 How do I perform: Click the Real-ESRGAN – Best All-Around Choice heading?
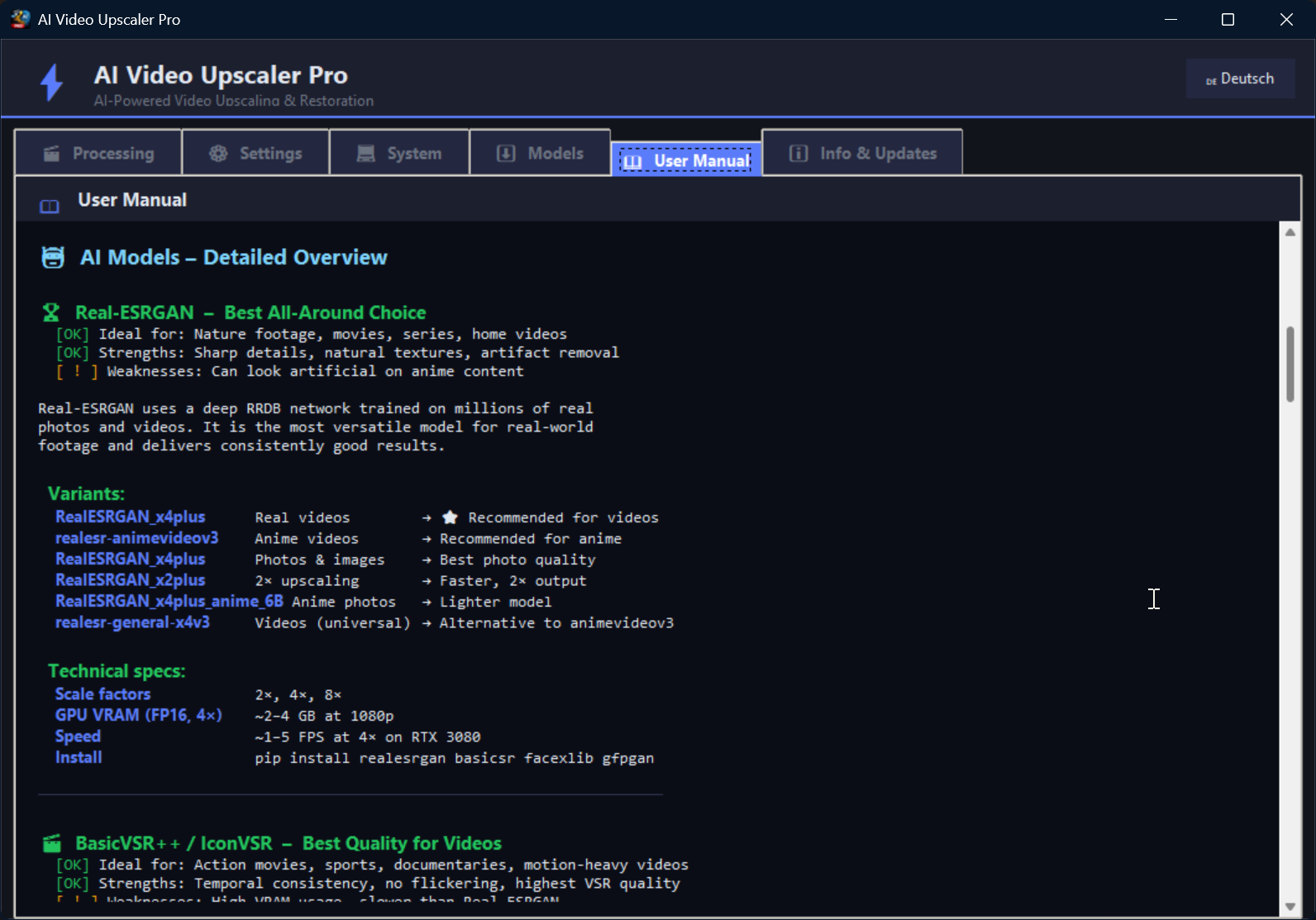point(250,312)
